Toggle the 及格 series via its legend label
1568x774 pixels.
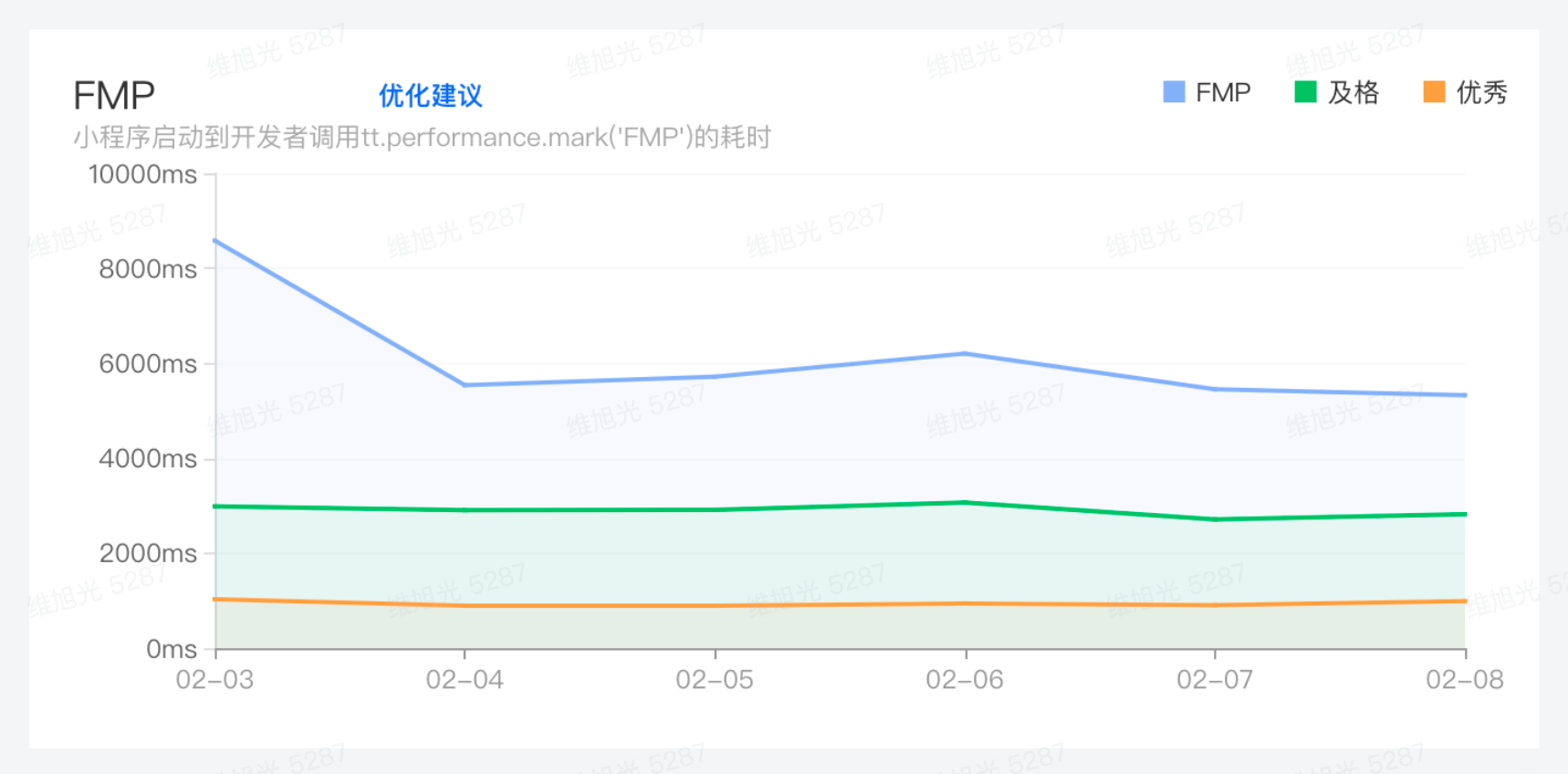click(x=1354, y=92)
